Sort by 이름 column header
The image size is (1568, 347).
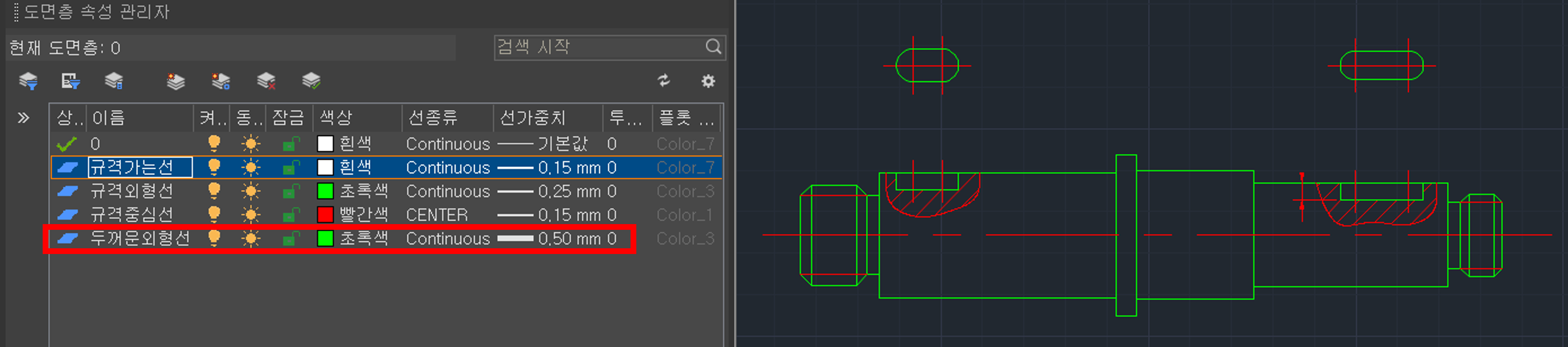point(140,118)
